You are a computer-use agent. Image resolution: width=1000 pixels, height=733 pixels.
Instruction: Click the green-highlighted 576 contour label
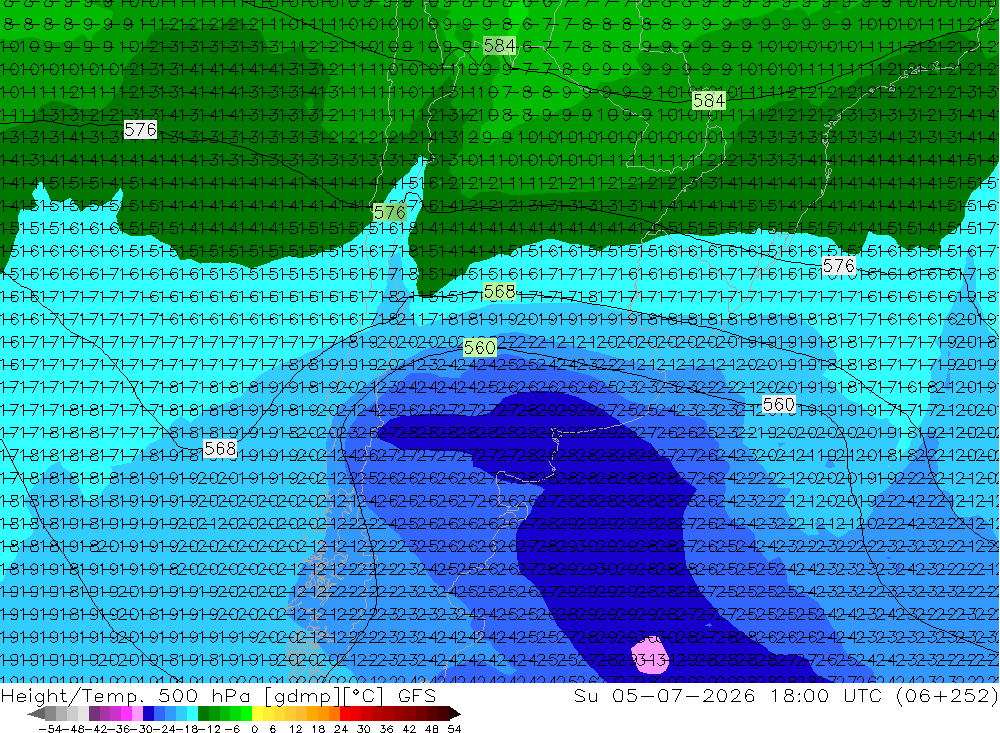click(390, 212)
